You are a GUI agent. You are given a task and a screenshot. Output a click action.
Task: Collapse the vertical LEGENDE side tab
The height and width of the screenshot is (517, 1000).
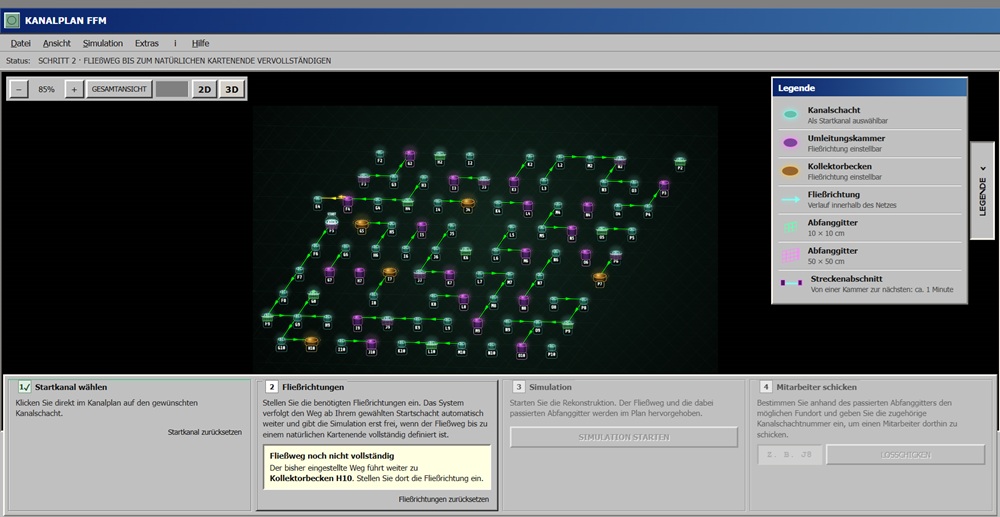[x=983, y=191]
